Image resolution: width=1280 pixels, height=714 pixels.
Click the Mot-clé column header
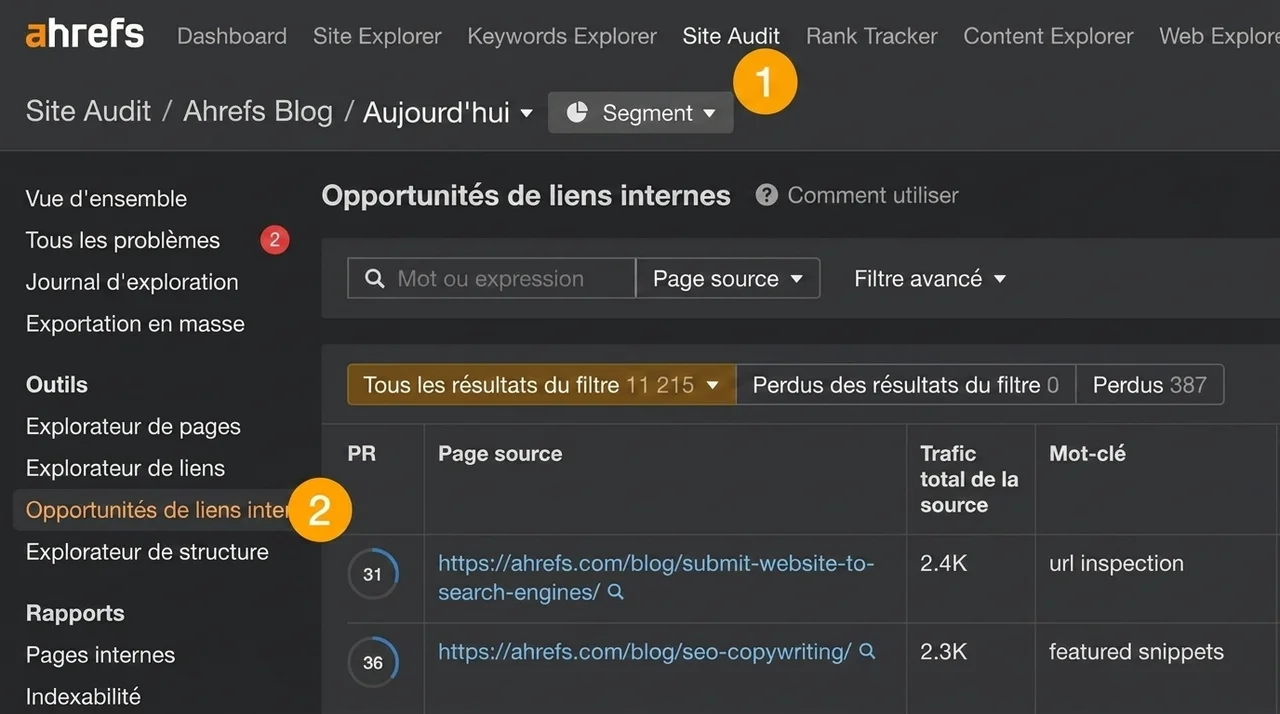1087,454
